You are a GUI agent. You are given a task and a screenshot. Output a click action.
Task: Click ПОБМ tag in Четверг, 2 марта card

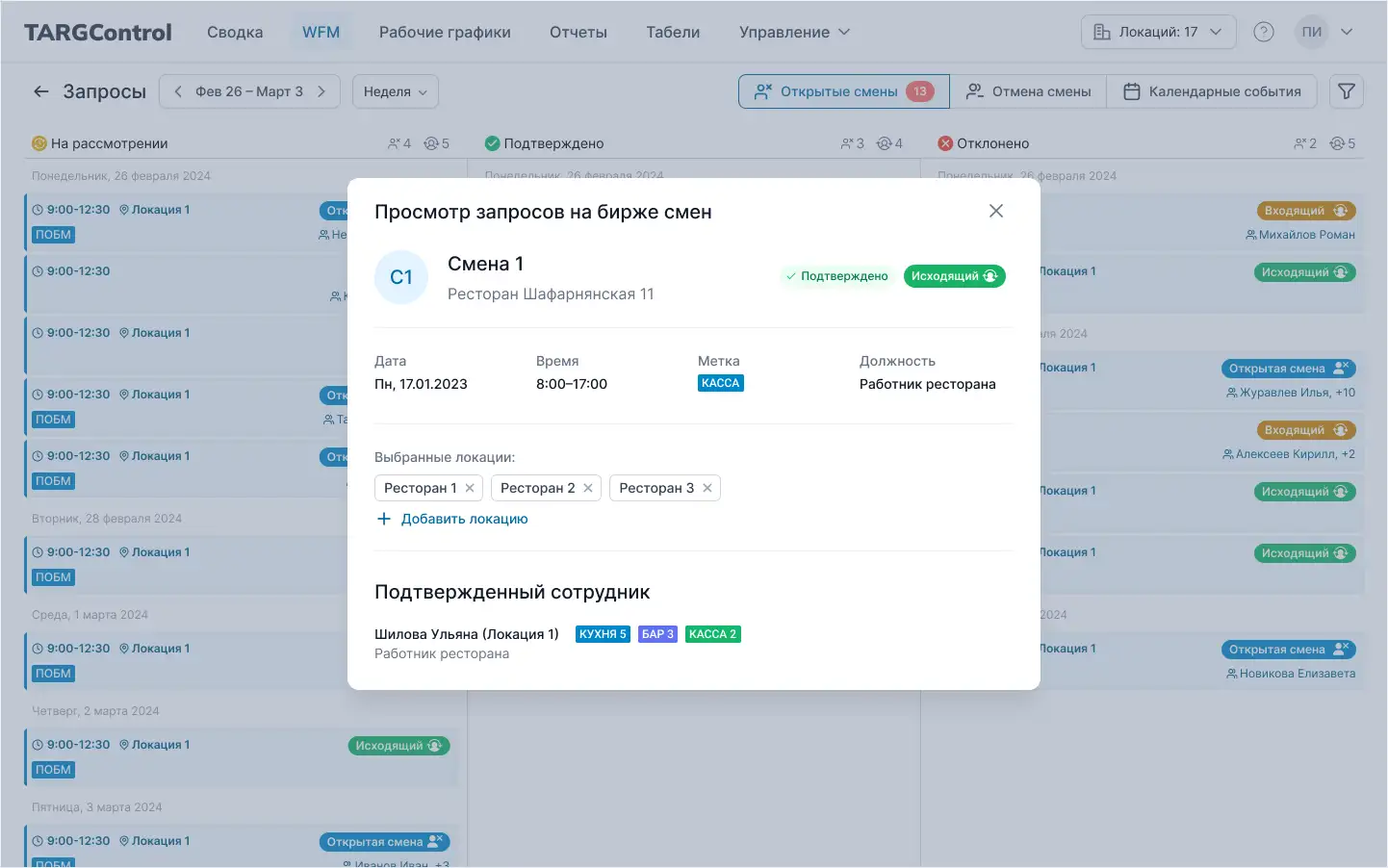pyautogui.click(x=53, y=770)
